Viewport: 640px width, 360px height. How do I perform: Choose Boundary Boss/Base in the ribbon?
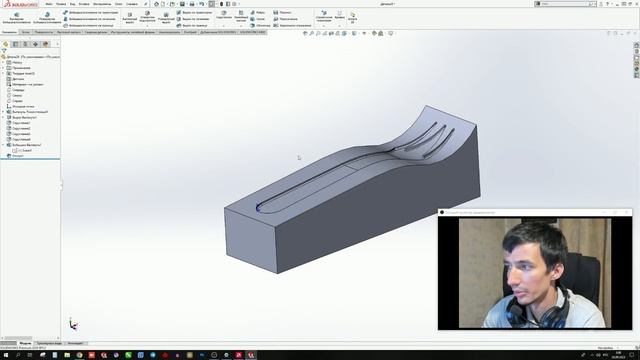[88, 25]
